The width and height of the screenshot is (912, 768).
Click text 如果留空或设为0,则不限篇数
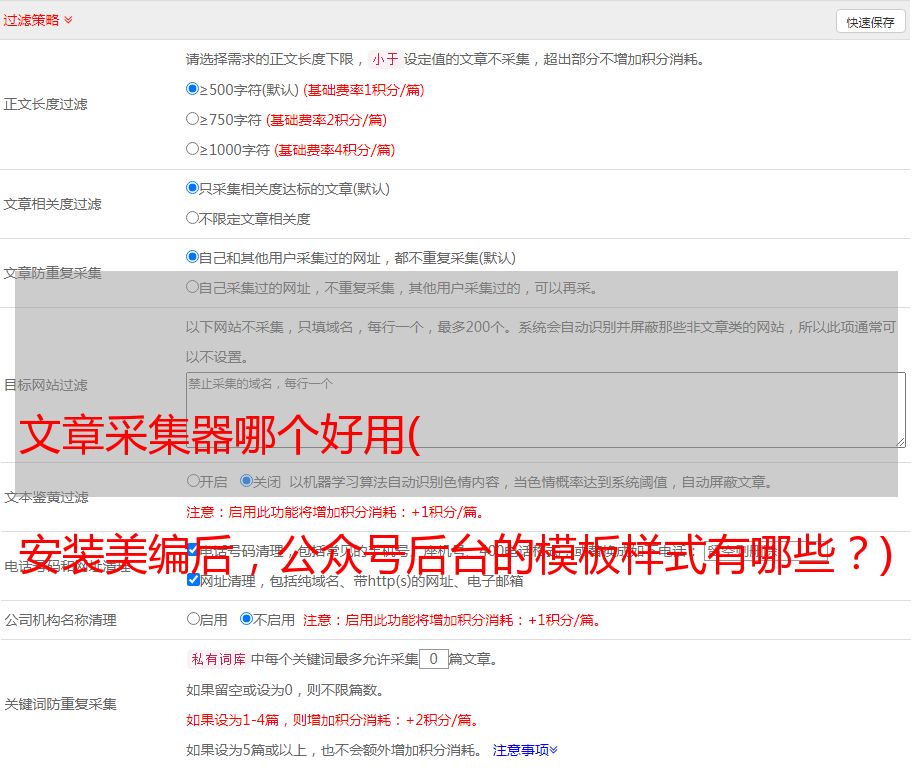(285, 690)
